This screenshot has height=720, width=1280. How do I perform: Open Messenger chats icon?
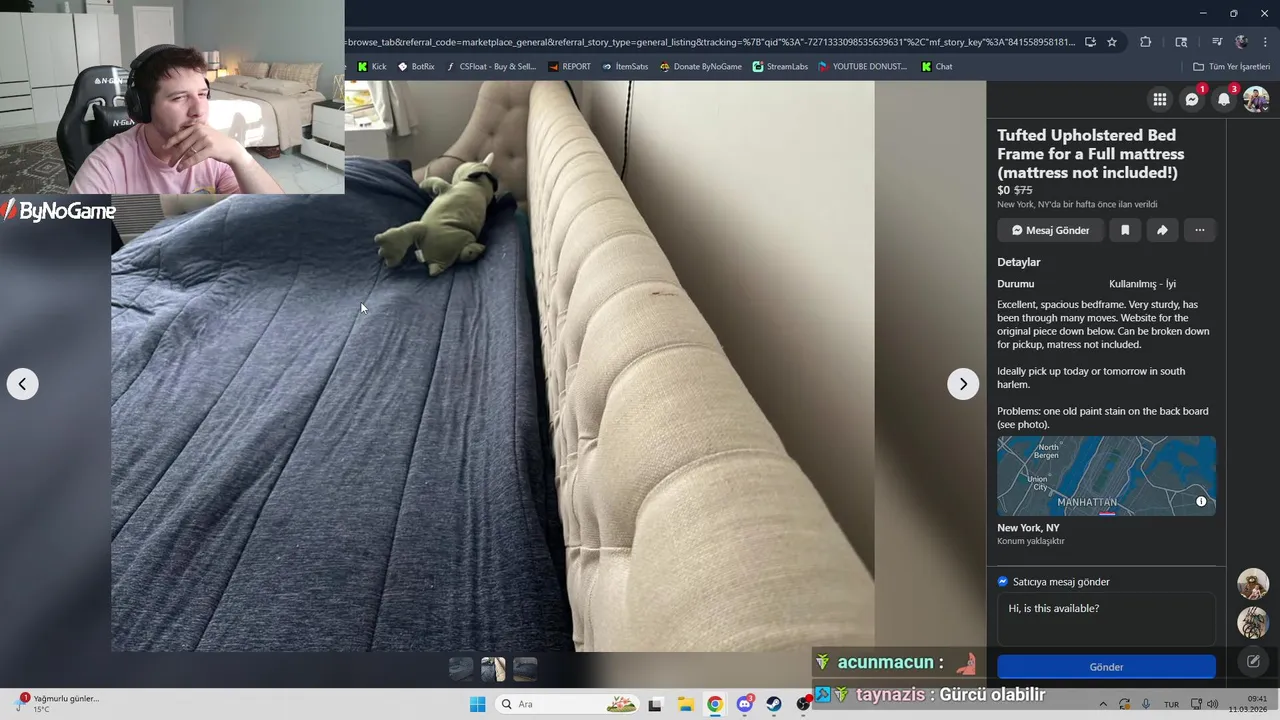(x=1192, y=99)
